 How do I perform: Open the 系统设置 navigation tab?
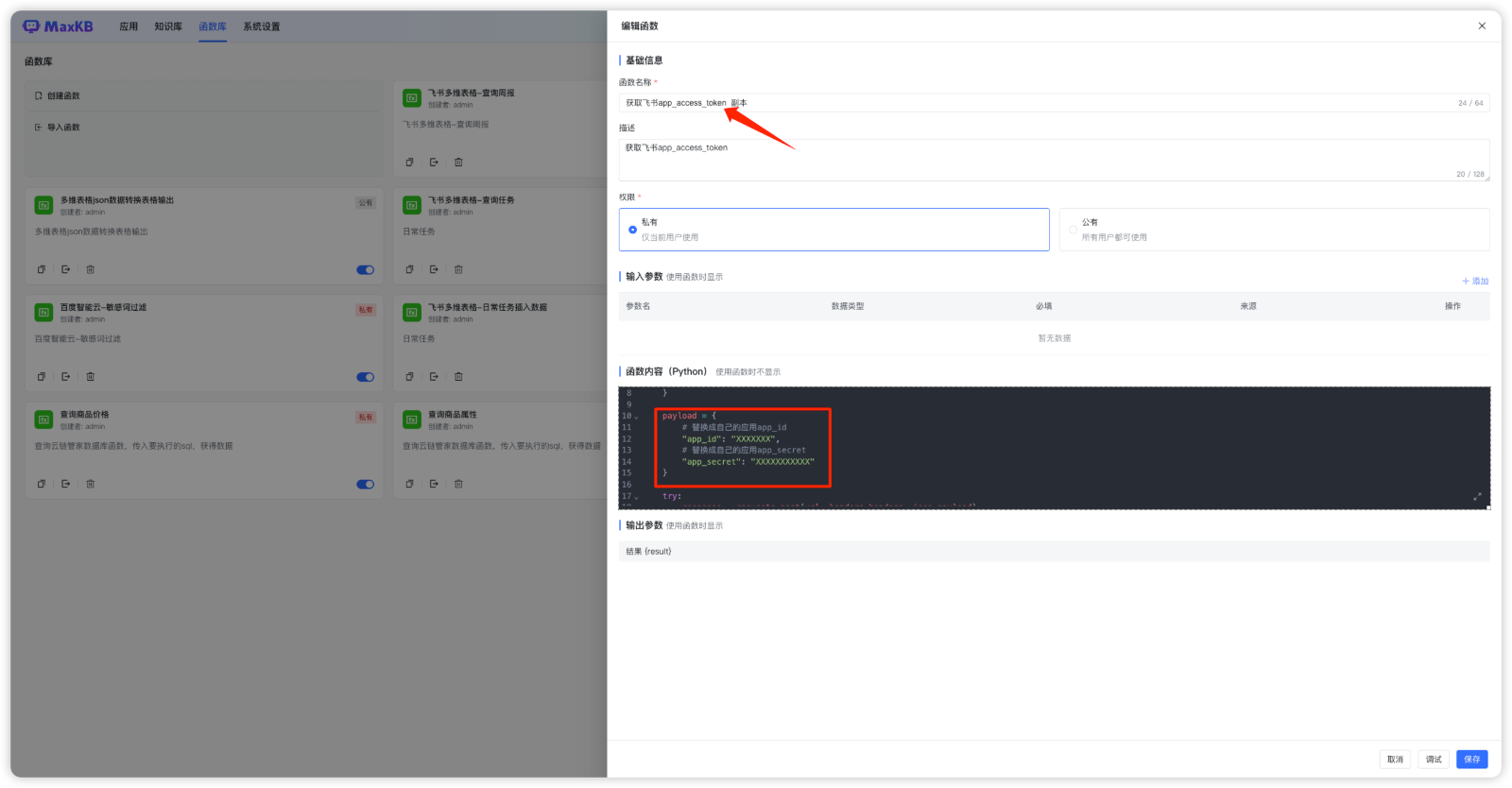tap(261, 26)
